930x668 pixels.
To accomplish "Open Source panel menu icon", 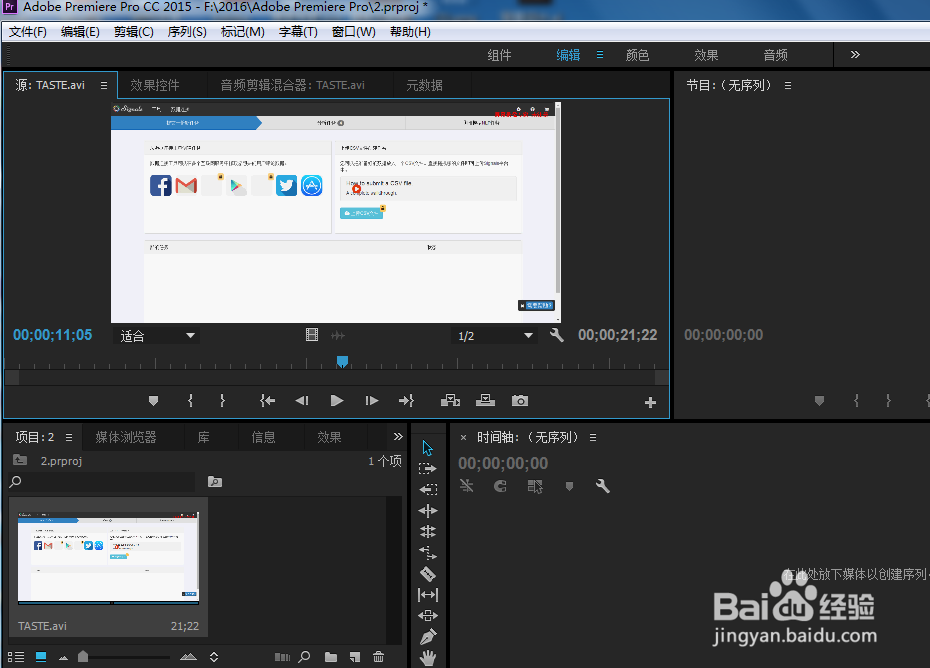I will pos(104,85).
